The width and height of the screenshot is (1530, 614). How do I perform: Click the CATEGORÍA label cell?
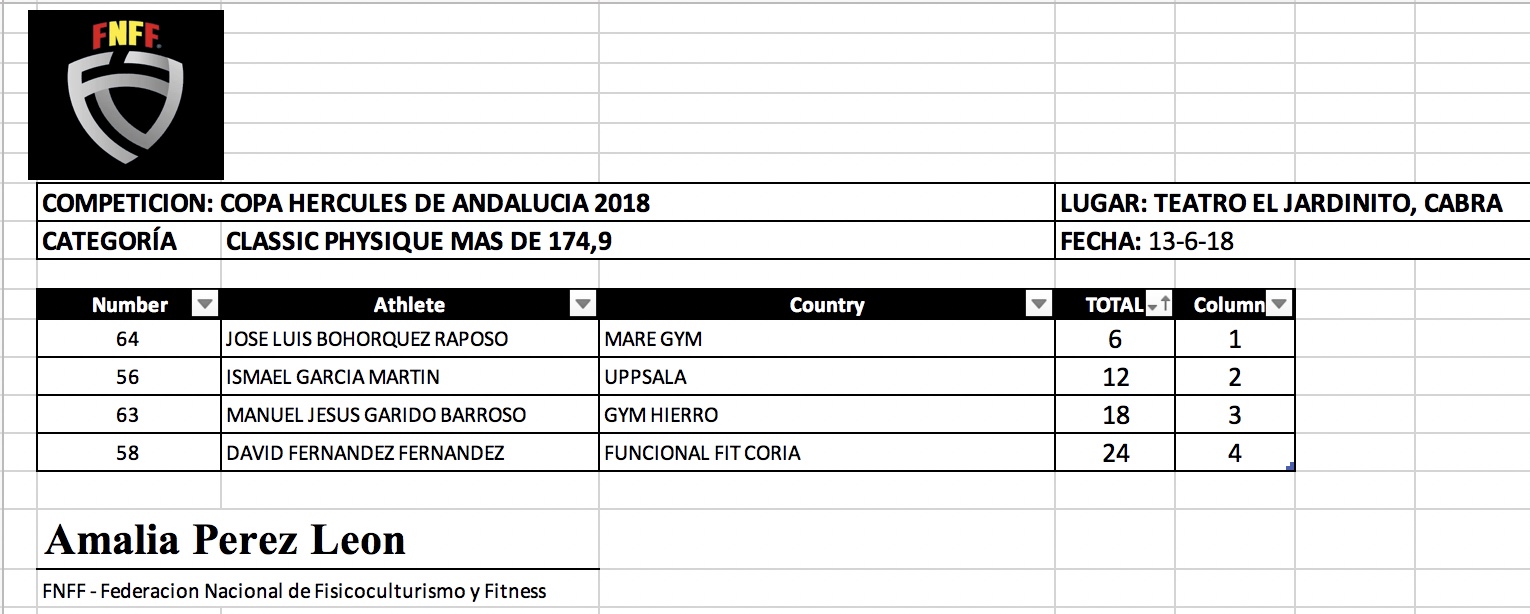[x=110, y=242]
